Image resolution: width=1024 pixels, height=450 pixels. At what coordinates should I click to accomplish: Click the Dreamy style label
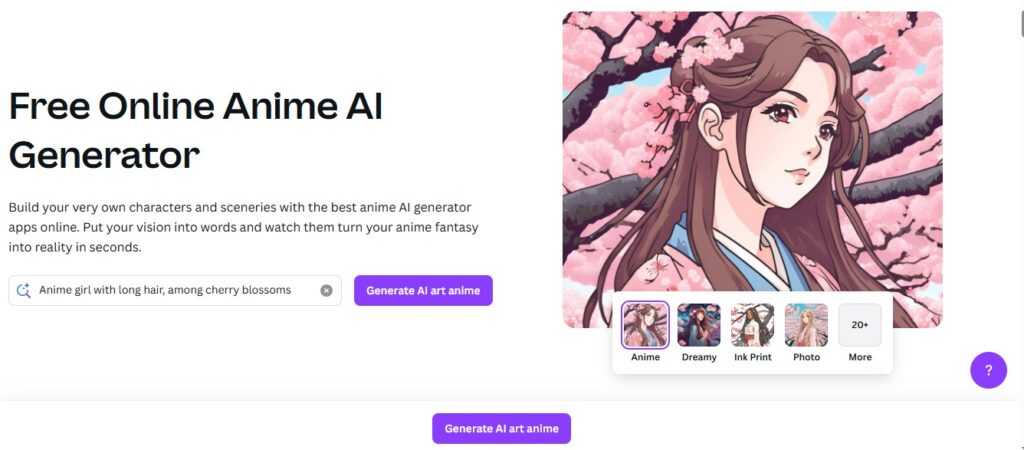pos(699,357)
